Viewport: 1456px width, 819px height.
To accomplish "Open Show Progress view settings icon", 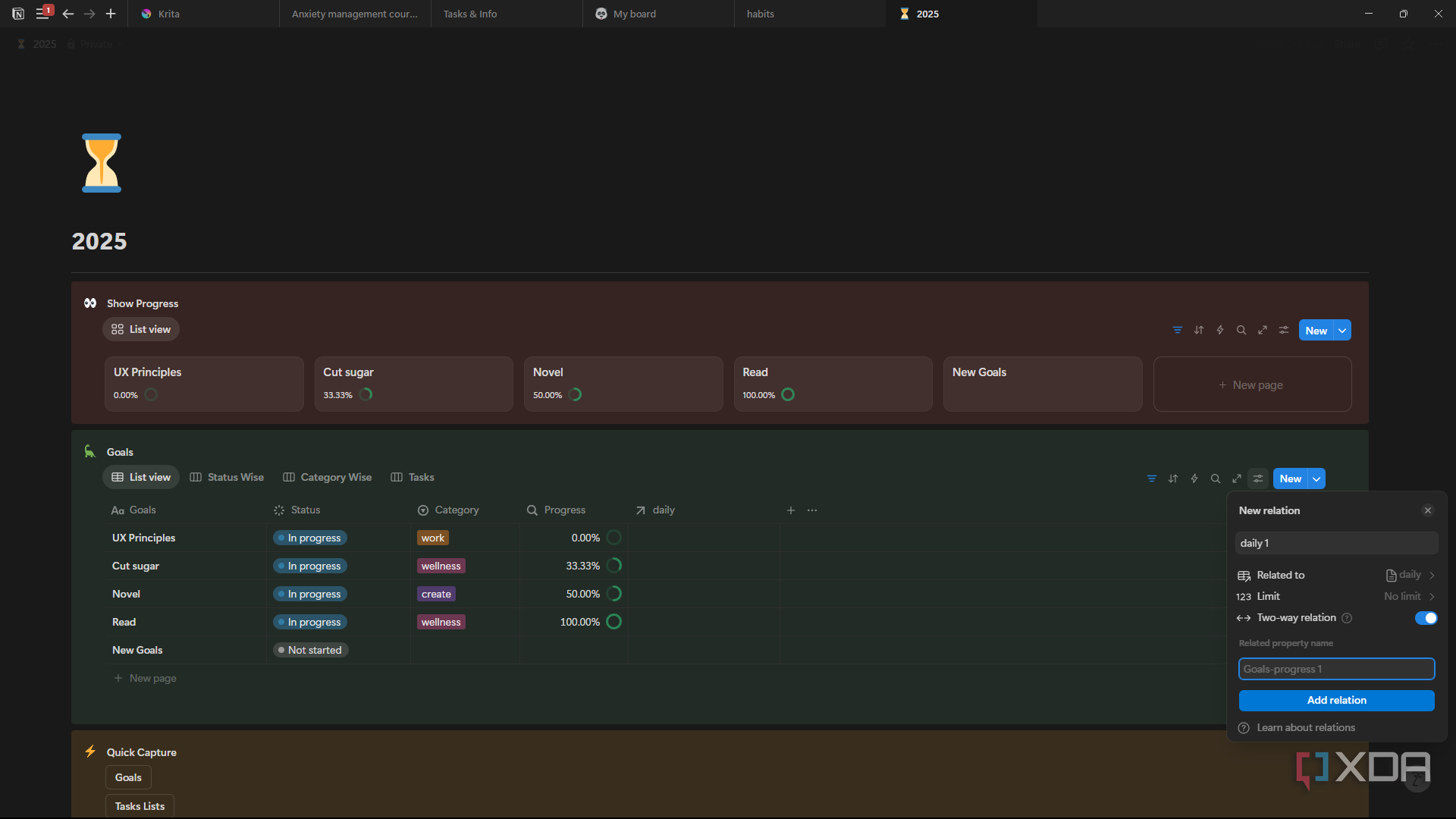I will 1284,330.
